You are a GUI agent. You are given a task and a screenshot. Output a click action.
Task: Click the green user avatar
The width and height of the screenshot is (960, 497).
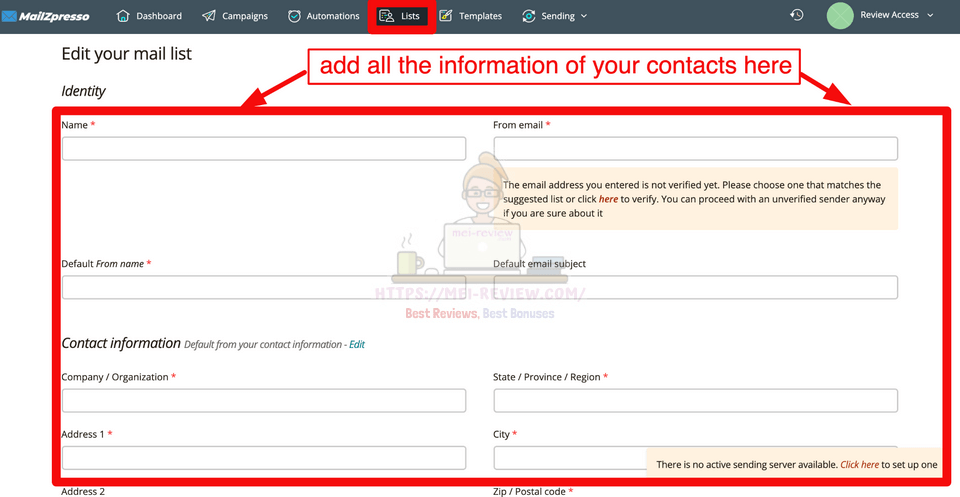841,15
